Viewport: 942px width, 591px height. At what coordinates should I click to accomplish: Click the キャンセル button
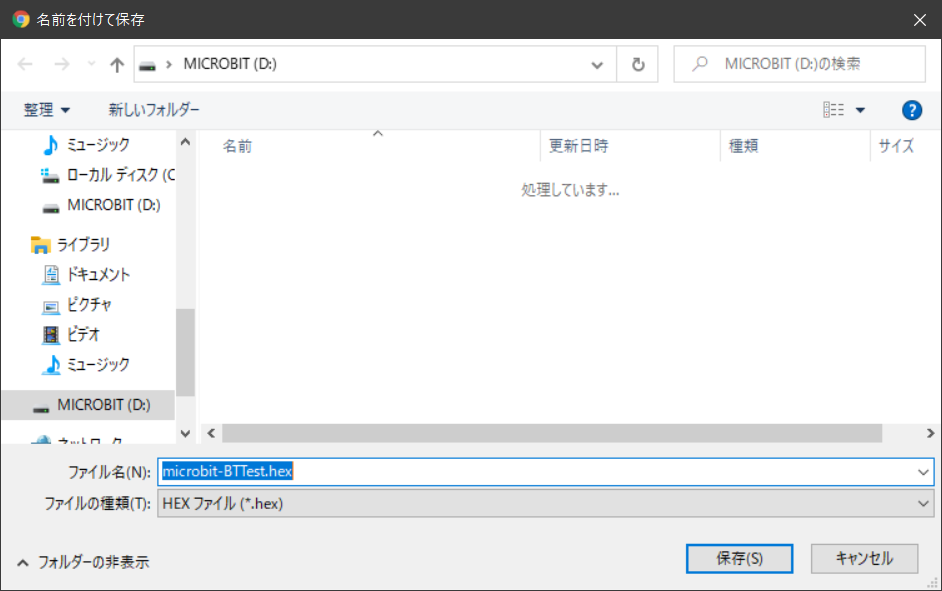coord(863,558)
